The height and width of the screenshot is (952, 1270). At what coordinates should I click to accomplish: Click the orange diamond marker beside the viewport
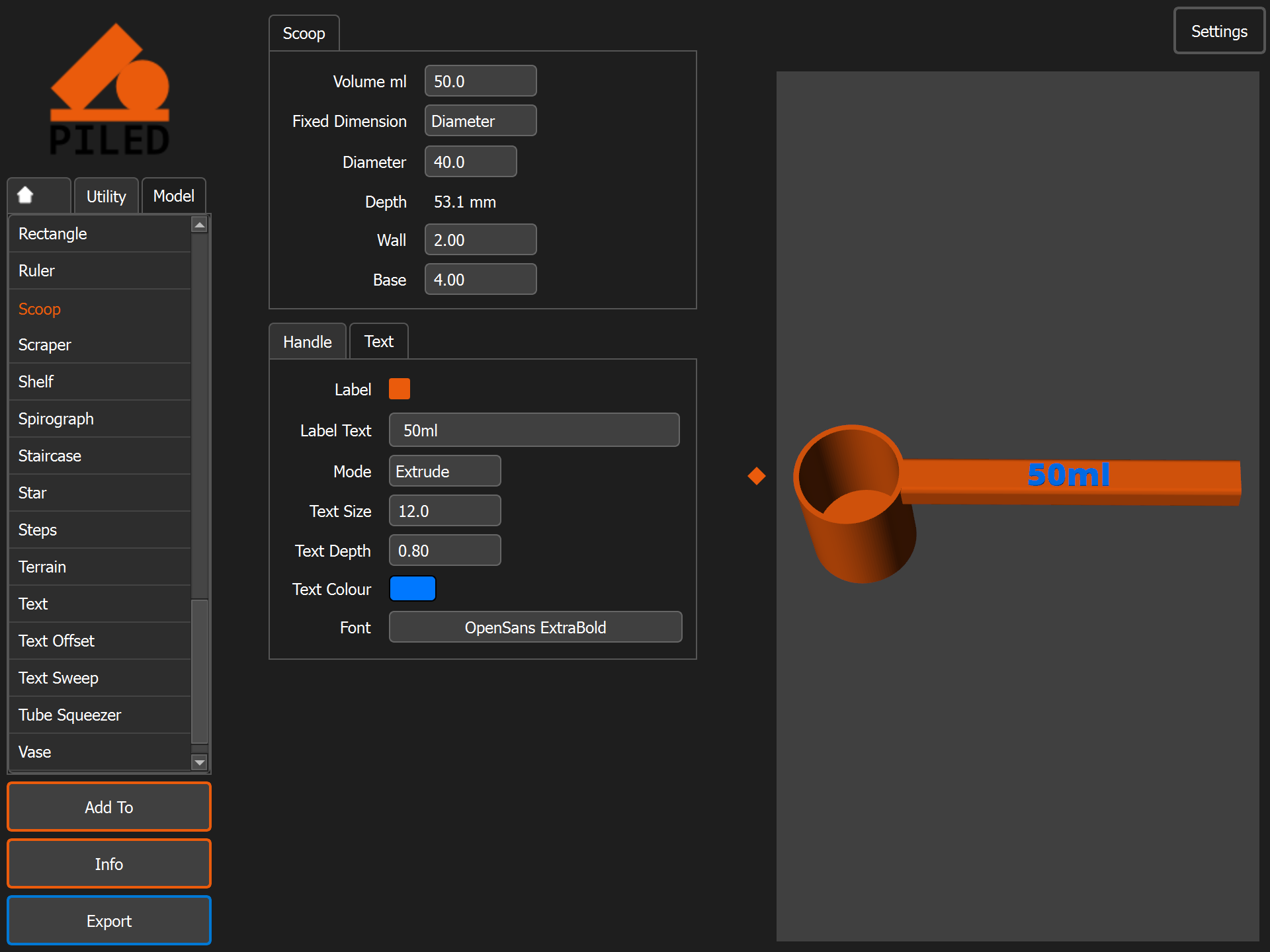point(757,476)
